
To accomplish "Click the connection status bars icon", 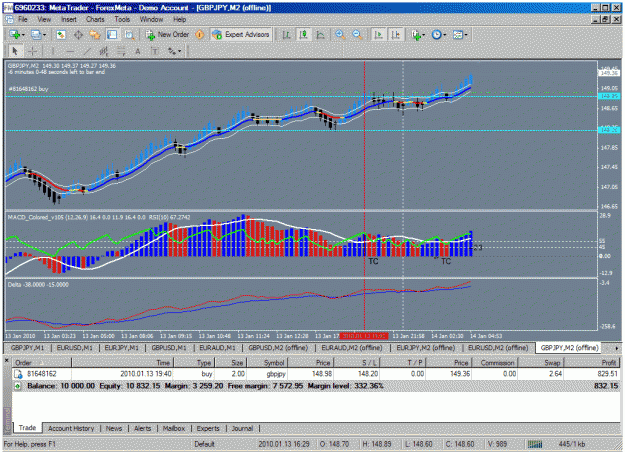I will (535, 444).
